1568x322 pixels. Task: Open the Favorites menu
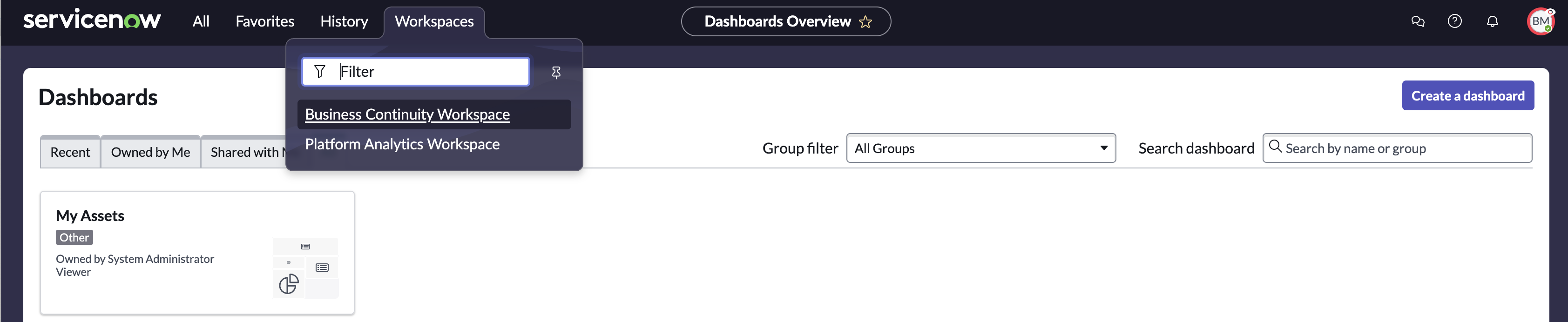click(265, 21)
